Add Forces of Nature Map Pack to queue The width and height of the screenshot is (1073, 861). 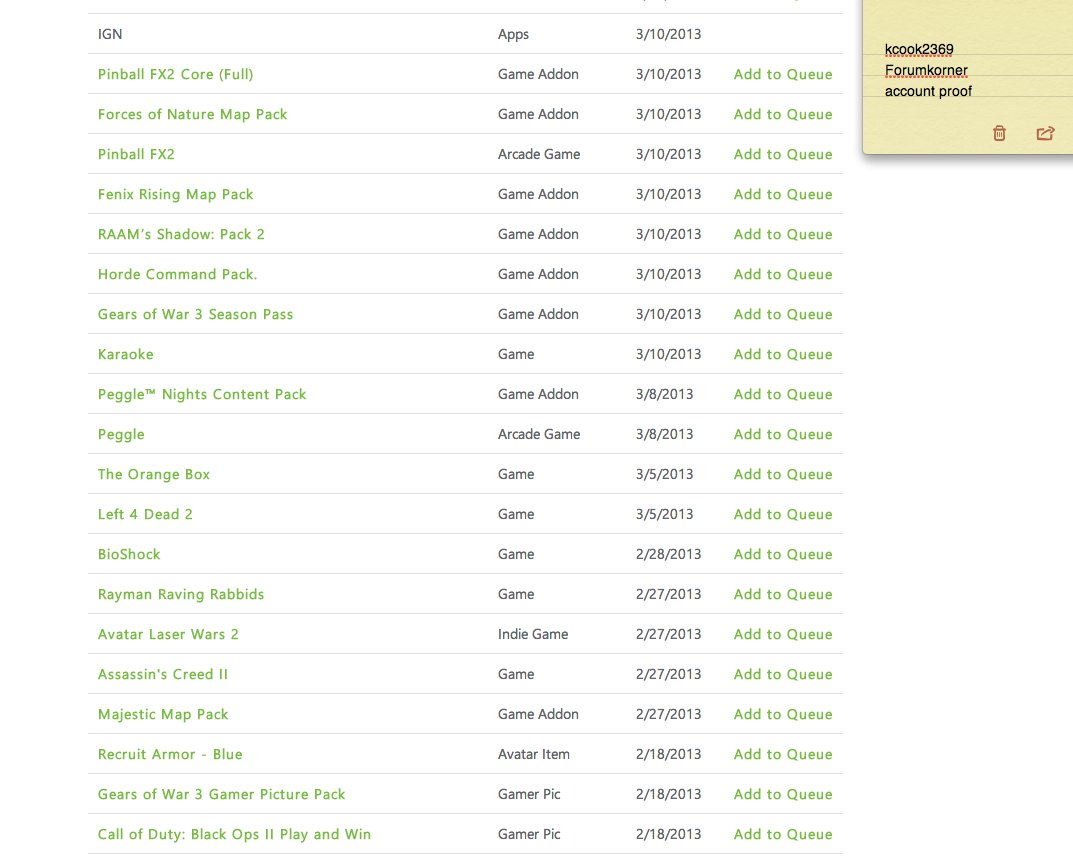pyautogui.click(x=783, y=114)
